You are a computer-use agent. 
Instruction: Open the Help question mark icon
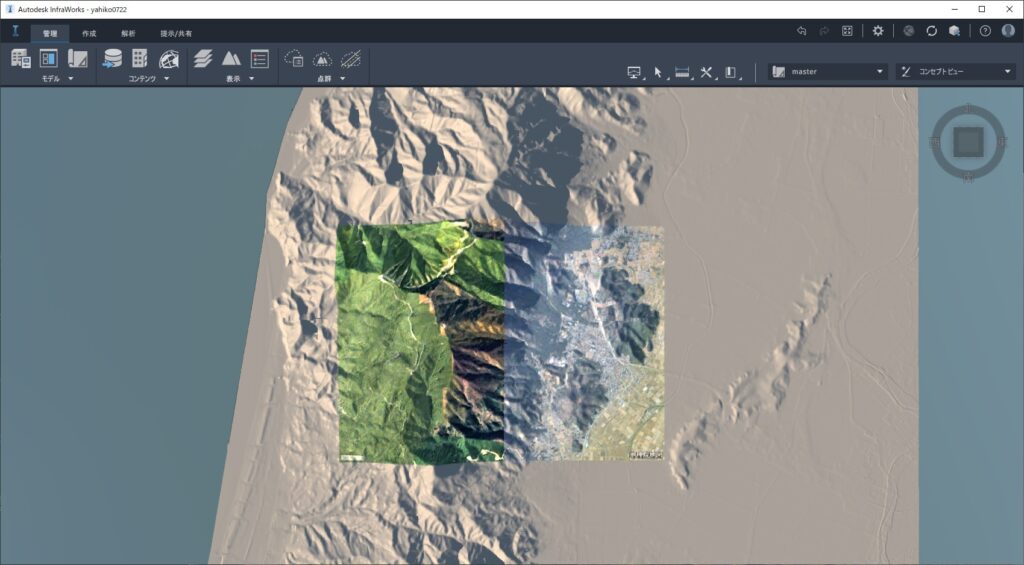(x=985, y=31)
